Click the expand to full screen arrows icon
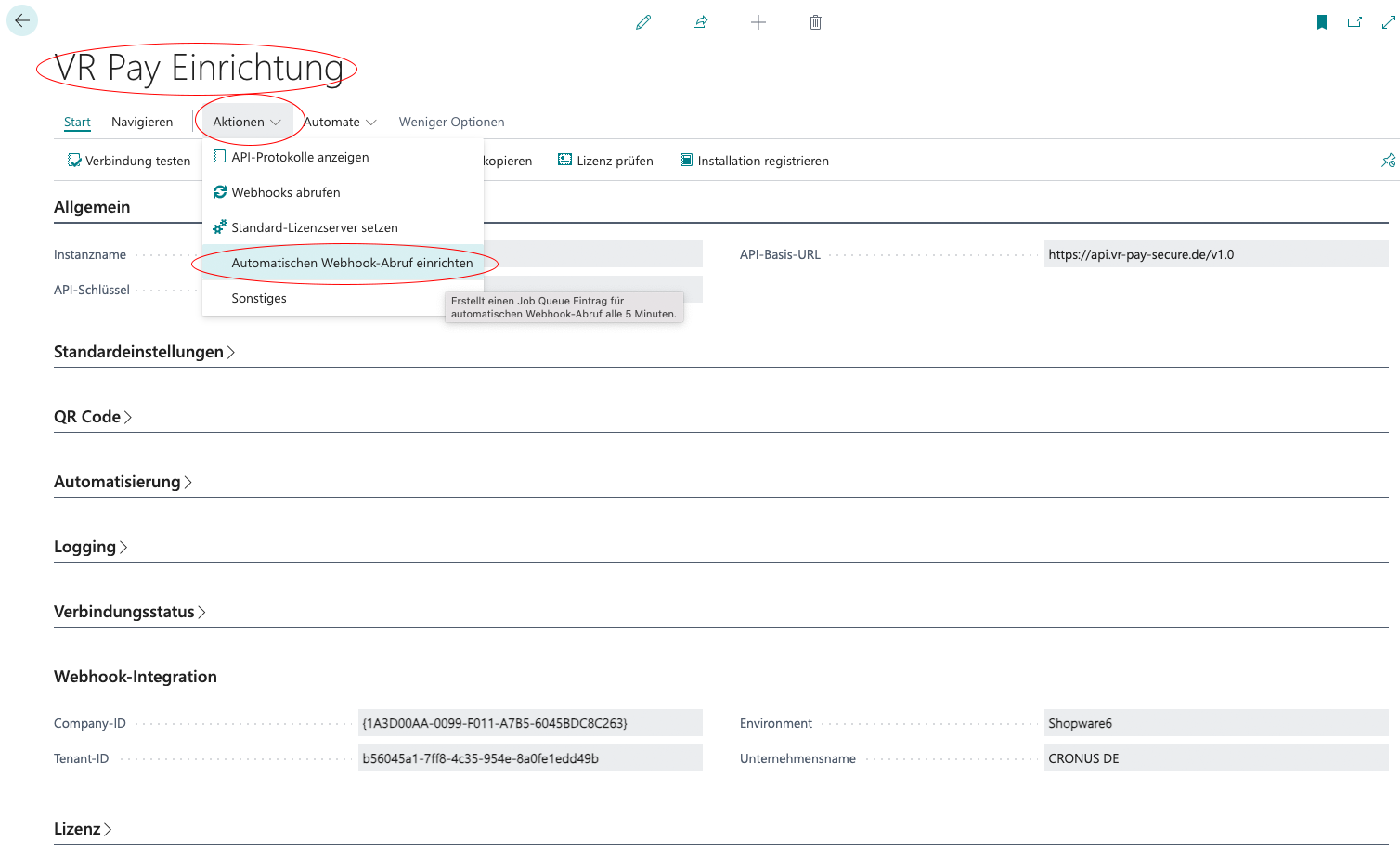Viewport: 1400px width, 867px height. 1389,22
